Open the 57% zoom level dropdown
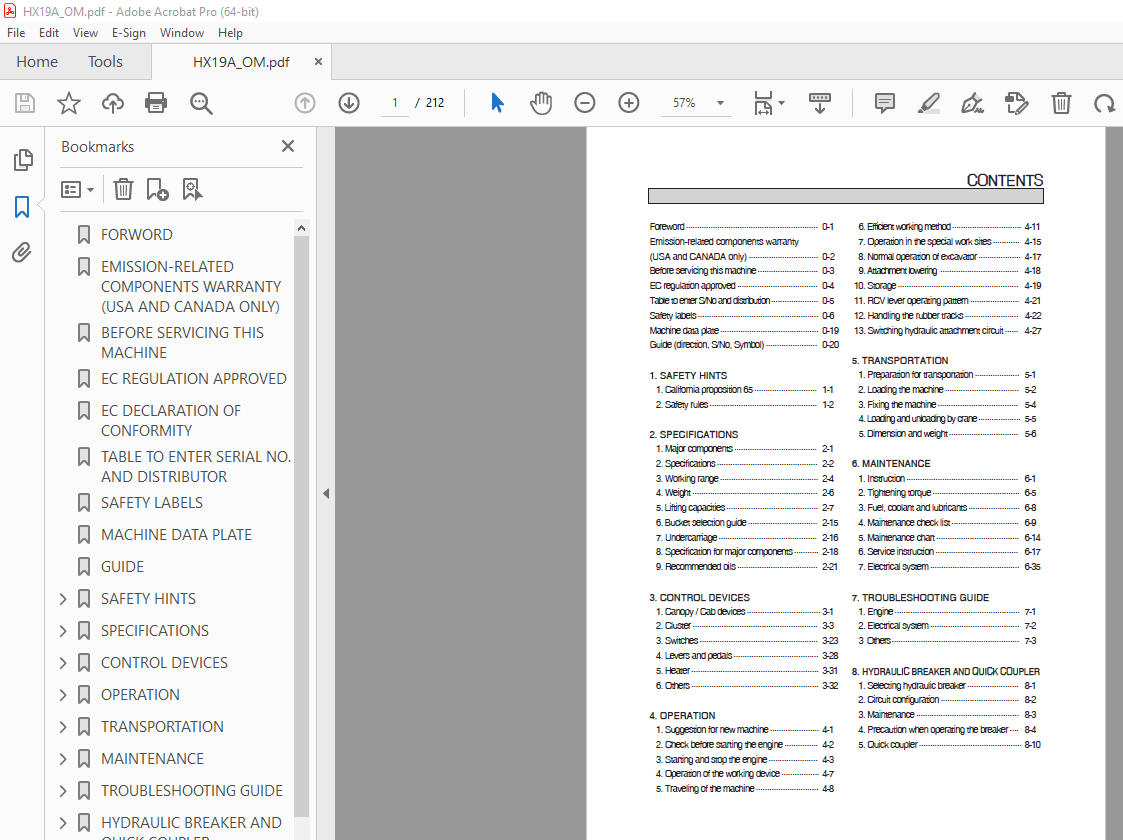Screen dimensions: 1123x840 click(719, 103)
